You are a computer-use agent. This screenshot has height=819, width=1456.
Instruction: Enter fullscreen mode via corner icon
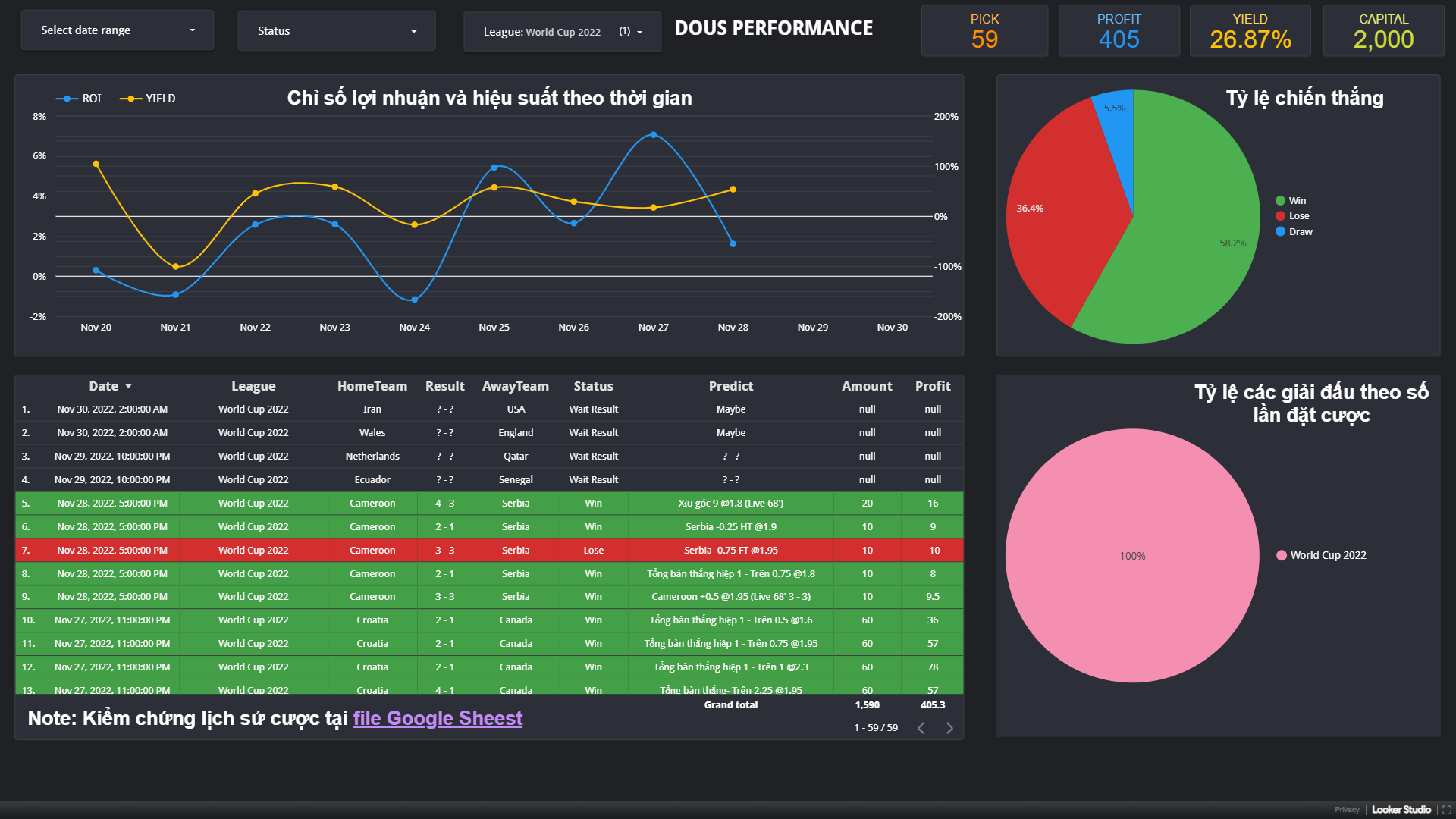(1446, 810)
